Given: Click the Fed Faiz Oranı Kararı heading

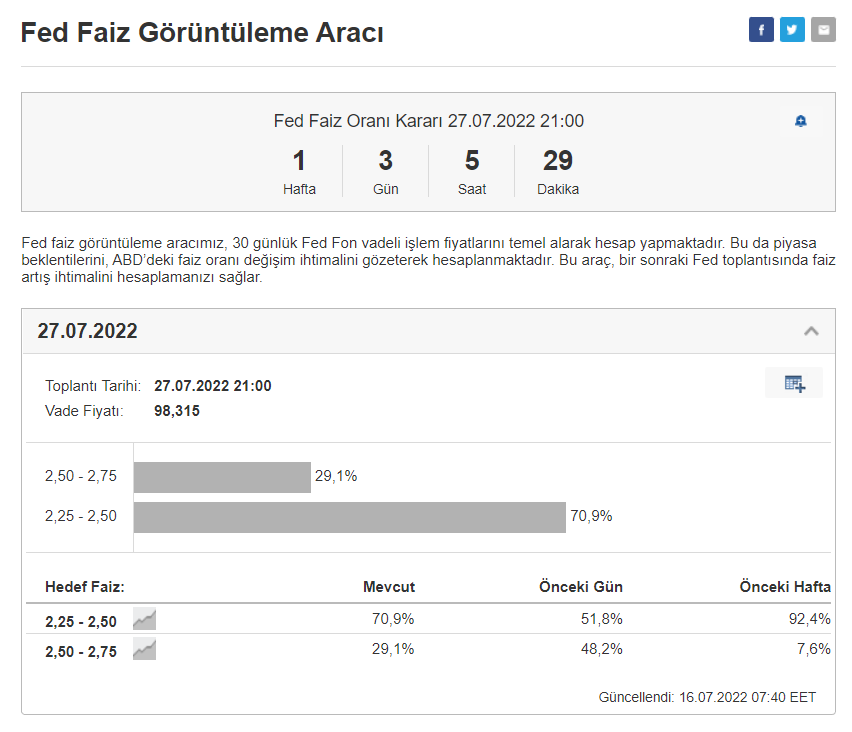Looking at the screenshot, I should (428, 121).
